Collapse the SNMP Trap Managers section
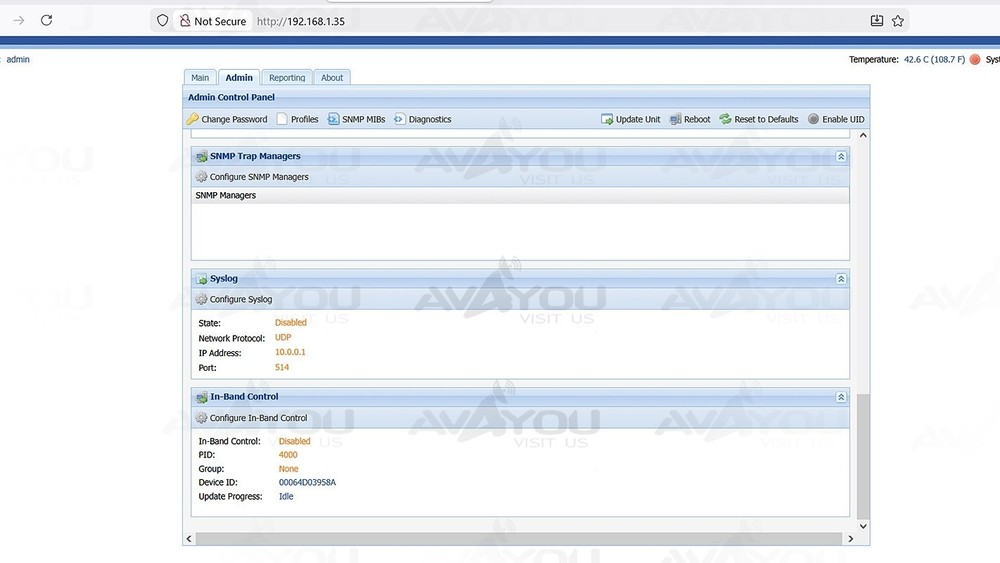 pos(841,157)
